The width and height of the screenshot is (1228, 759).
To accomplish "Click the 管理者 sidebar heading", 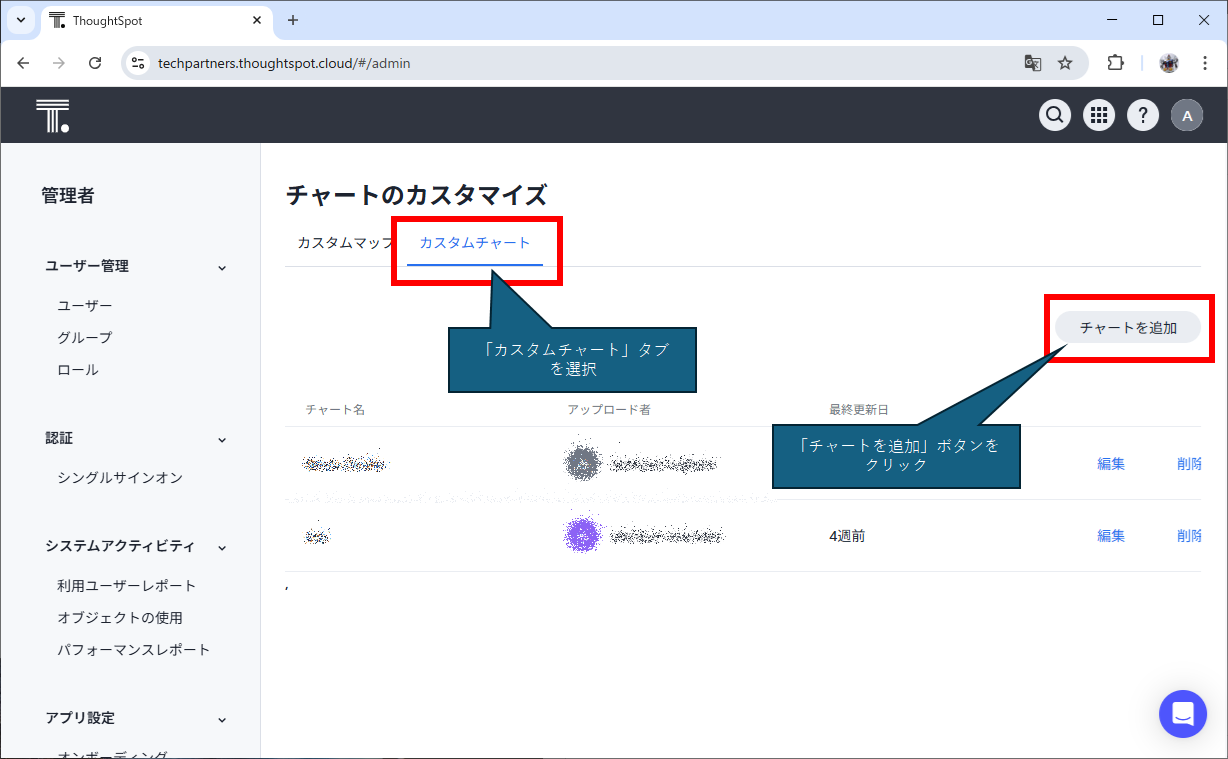I will [x=68, y=196].
